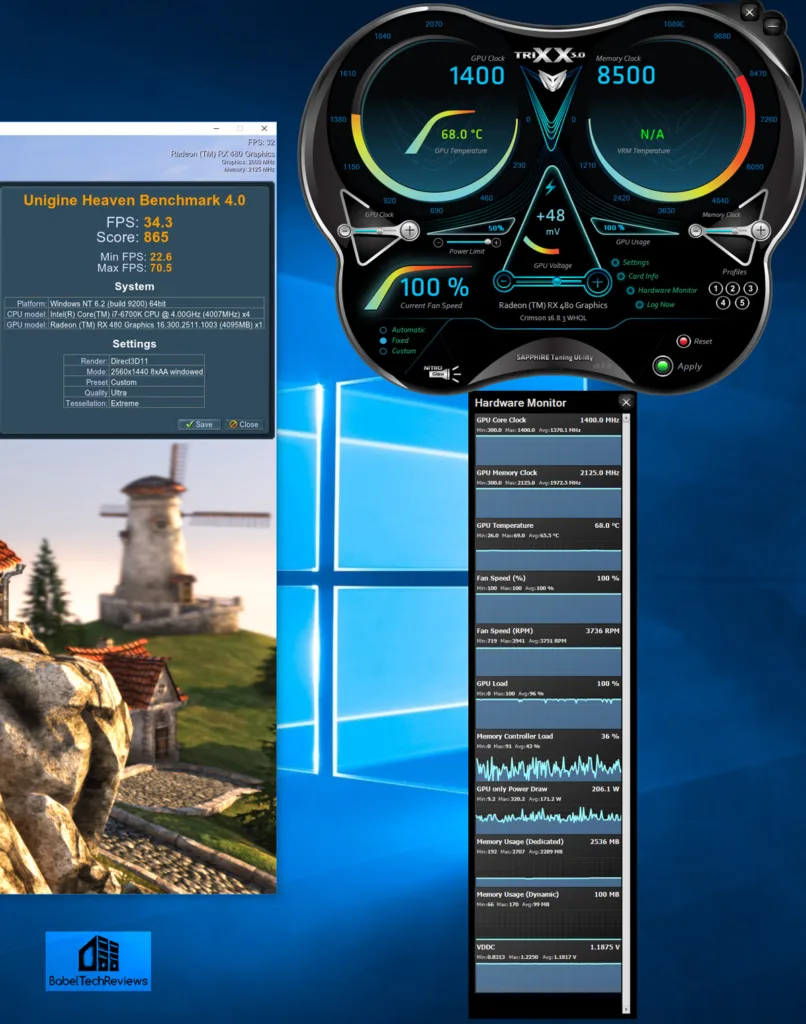Viewport: 806px width, 1024px height.
Task: Click the 100 % Current Fan Speed readout
Action: tap(434, 287)
